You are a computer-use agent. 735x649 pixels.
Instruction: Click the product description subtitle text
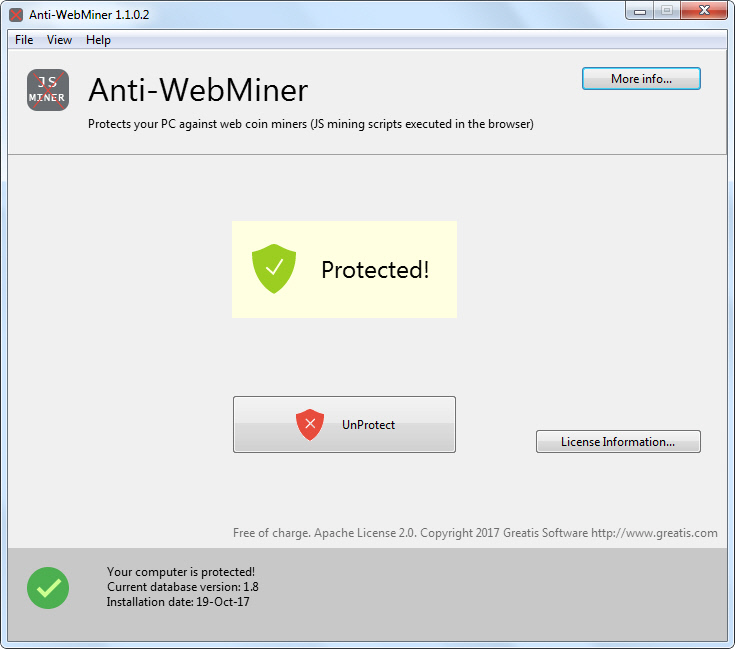click(311, 124)
